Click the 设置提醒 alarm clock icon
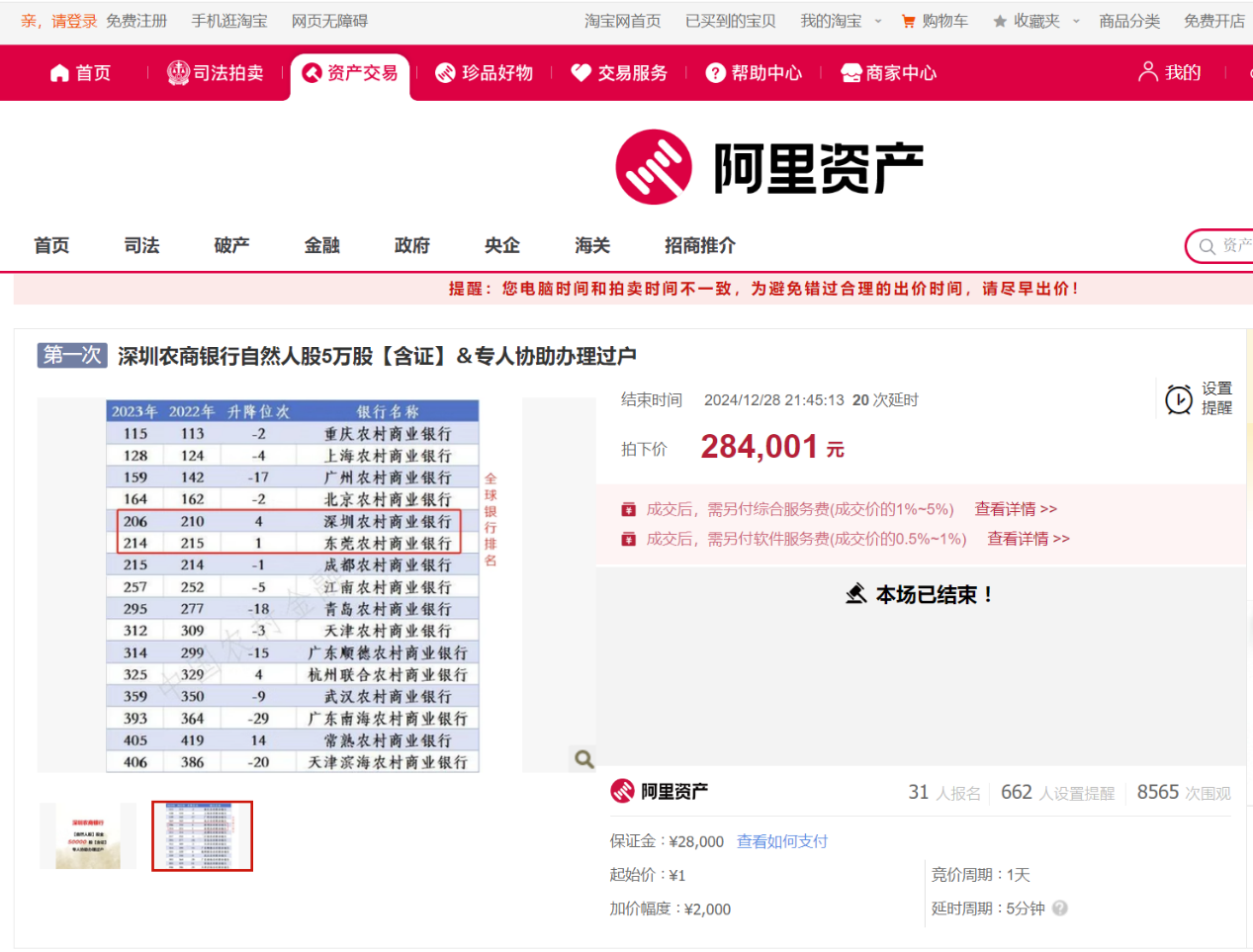Image resolution: width=1253 pixels, height=952 pixels. click(x=1178, y=398)
